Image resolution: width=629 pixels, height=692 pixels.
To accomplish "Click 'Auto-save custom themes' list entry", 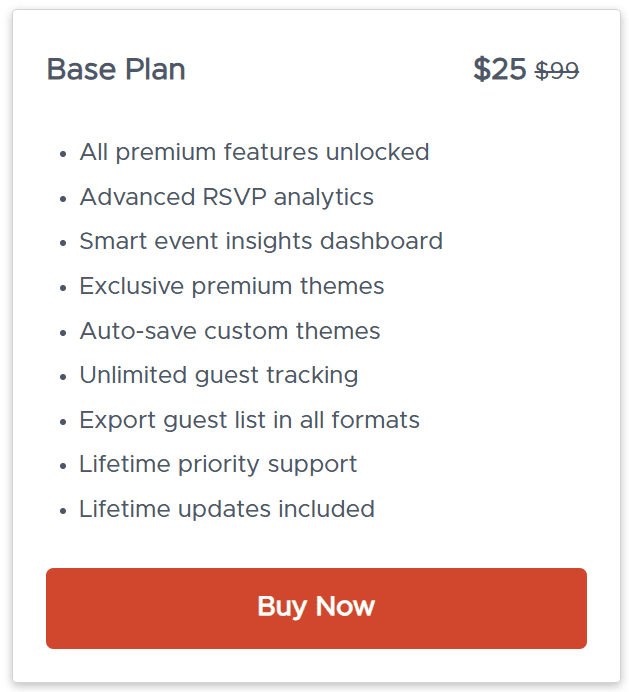I will 230,331.
